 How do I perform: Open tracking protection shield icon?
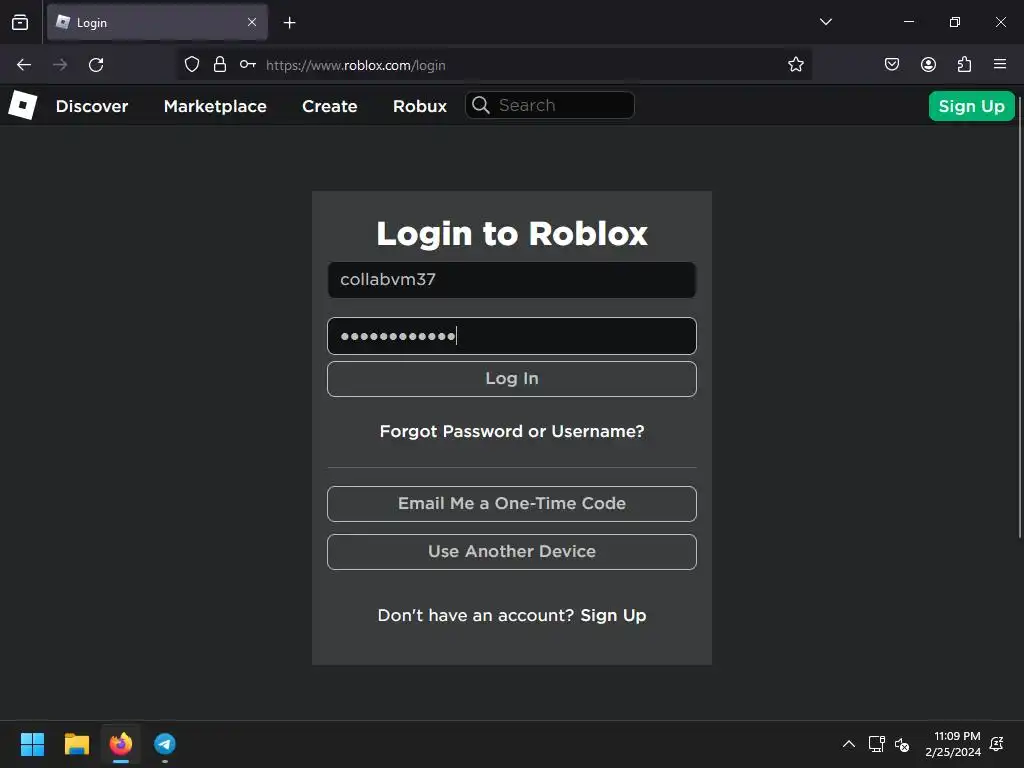pos(191,65)
